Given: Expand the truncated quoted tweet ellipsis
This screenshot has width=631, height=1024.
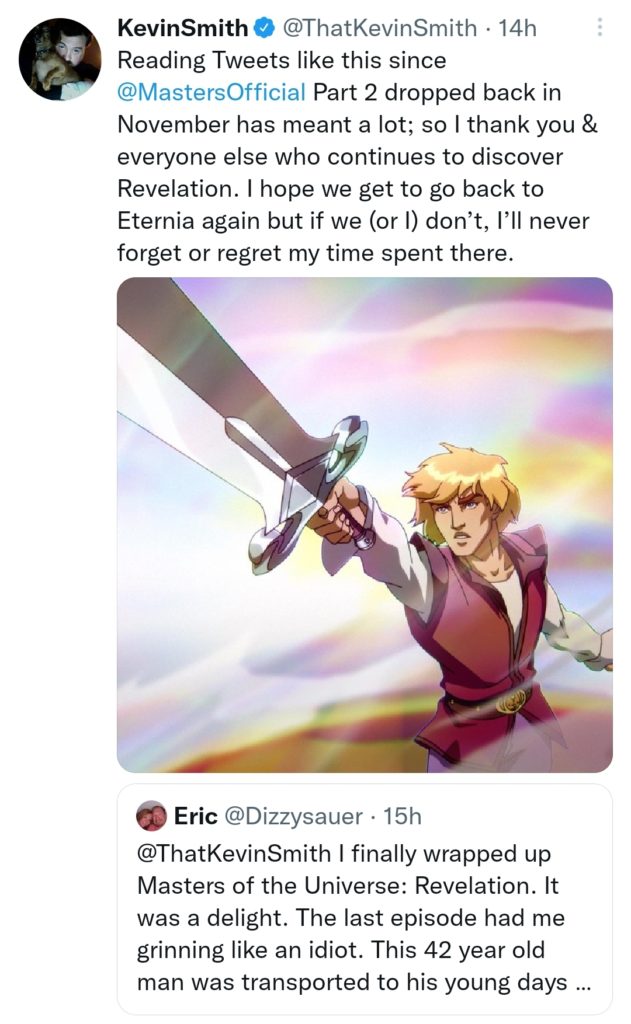Looking at the screenshot, I should (583, 983).
